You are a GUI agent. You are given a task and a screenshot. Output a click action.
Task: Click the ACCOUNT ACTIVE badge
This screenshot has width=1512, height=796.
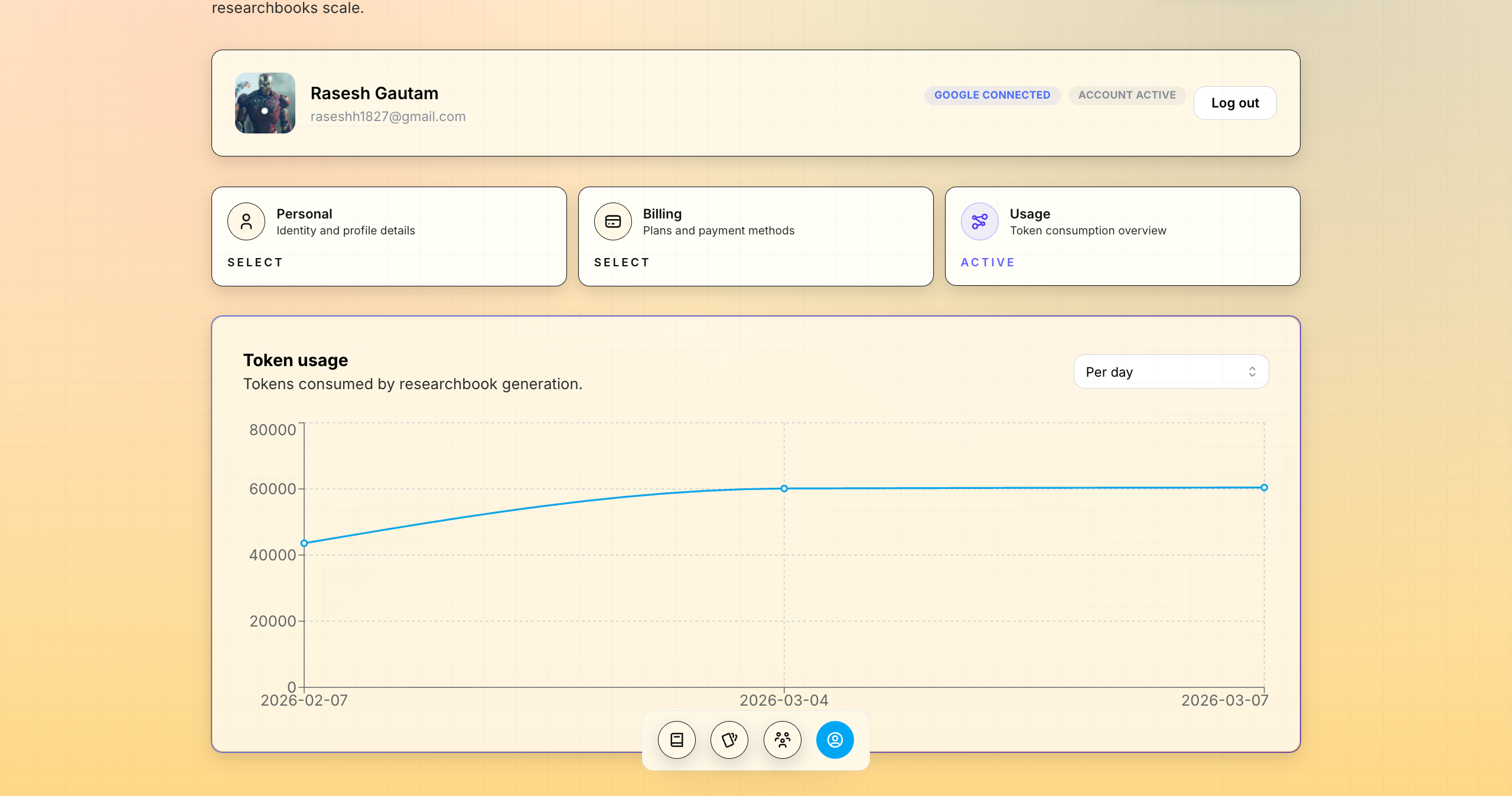[1127, 95]
